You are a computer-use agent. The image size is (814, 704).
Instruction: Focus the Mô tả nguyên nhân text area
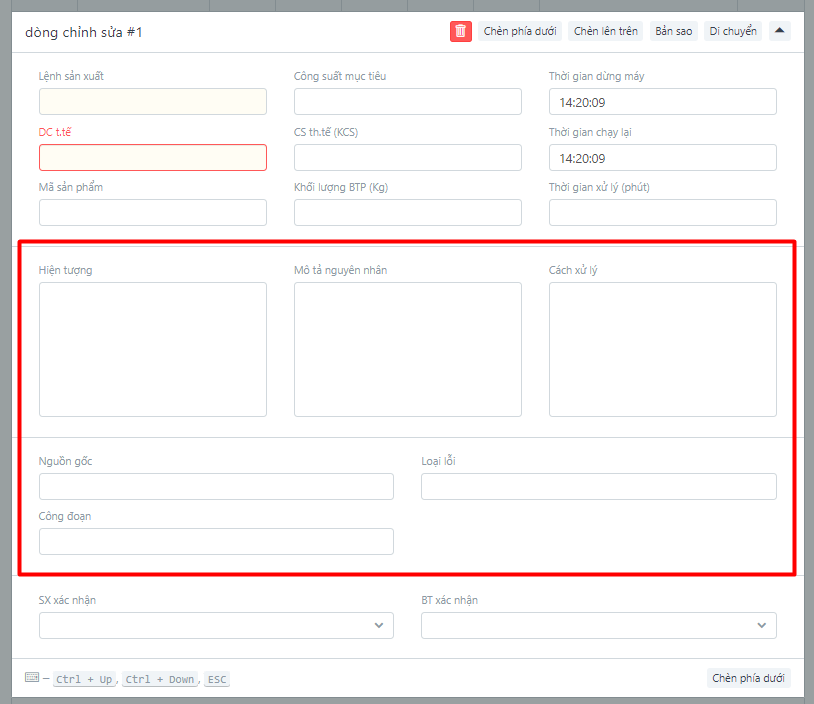click(x=408, y=349)
